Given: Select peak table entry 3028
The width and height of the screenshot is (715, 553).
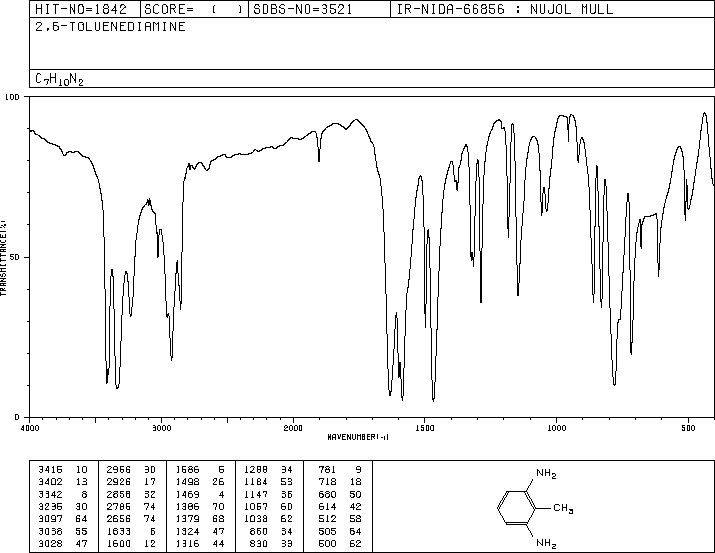Looking at the screenshot, I should click(x=62, y=543).
